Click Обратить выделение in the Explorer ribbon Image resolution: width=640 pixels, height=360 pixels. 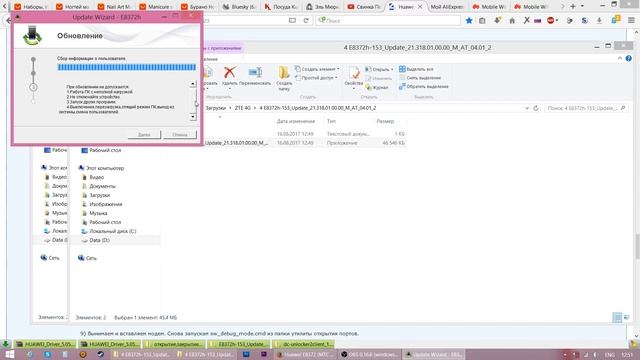424,87
